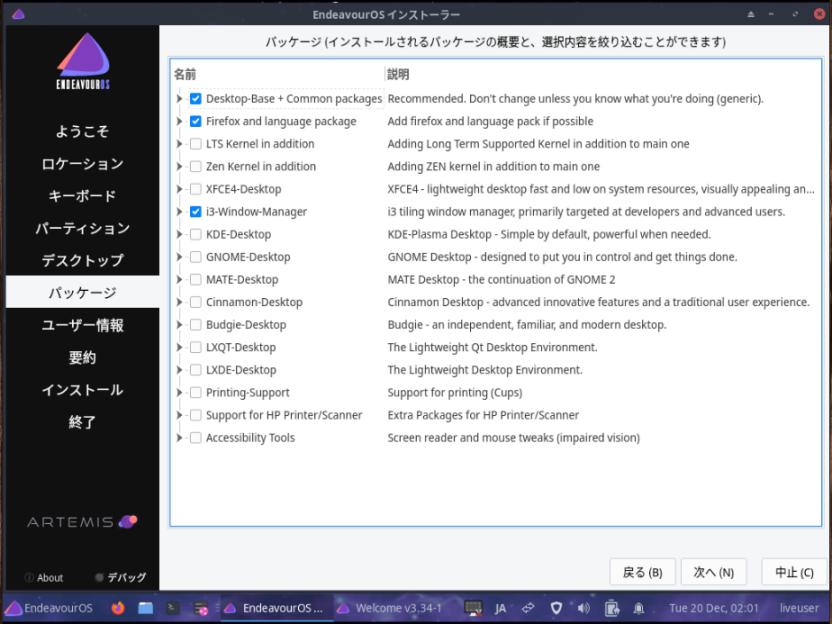Go to the デスクトップ step in the sidebar
832x624 pixels.
[82, 261]
